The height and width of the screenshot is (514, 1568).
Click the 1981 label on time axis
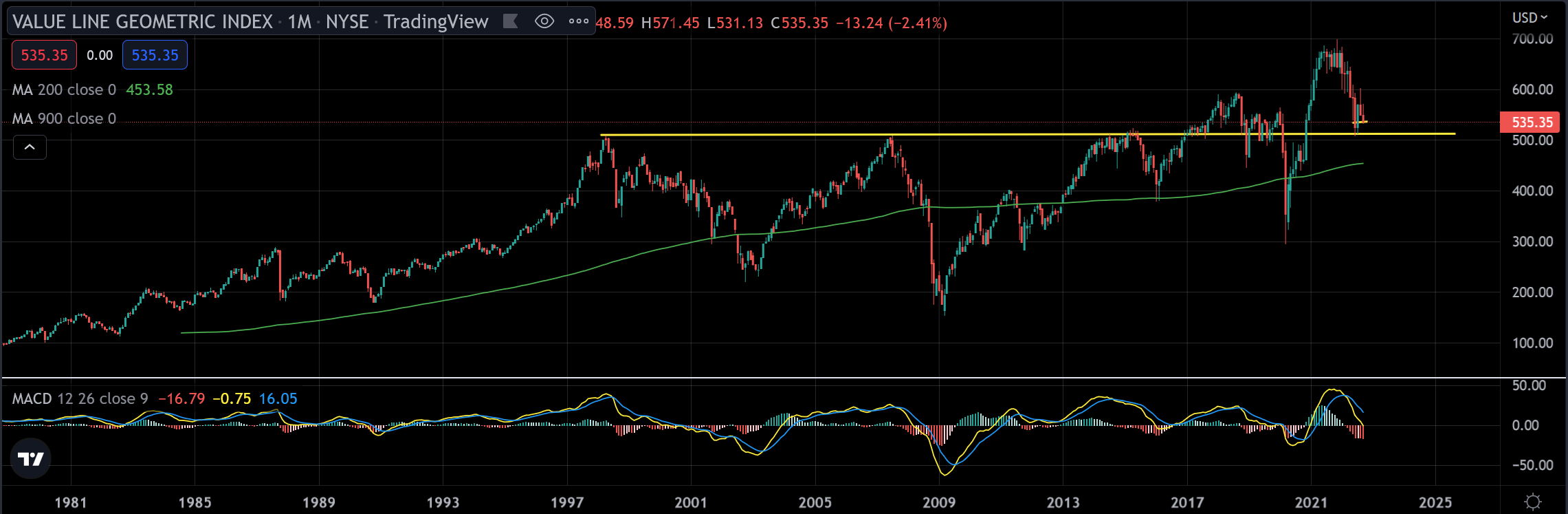tap(71, 502)
